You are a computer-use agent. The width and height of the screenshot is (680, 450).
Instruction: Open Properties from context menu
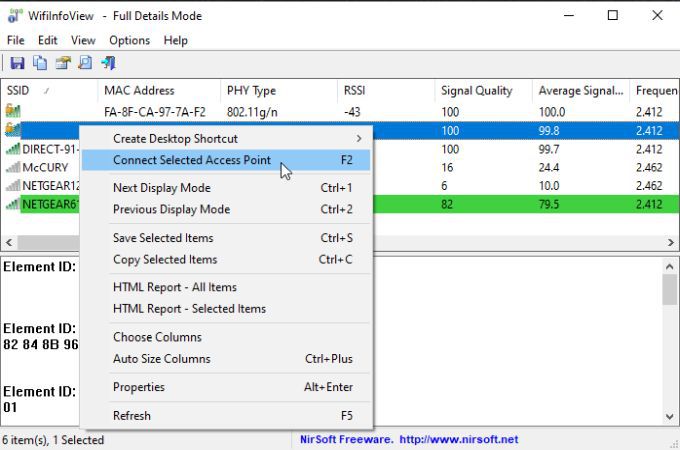(226, 387)
